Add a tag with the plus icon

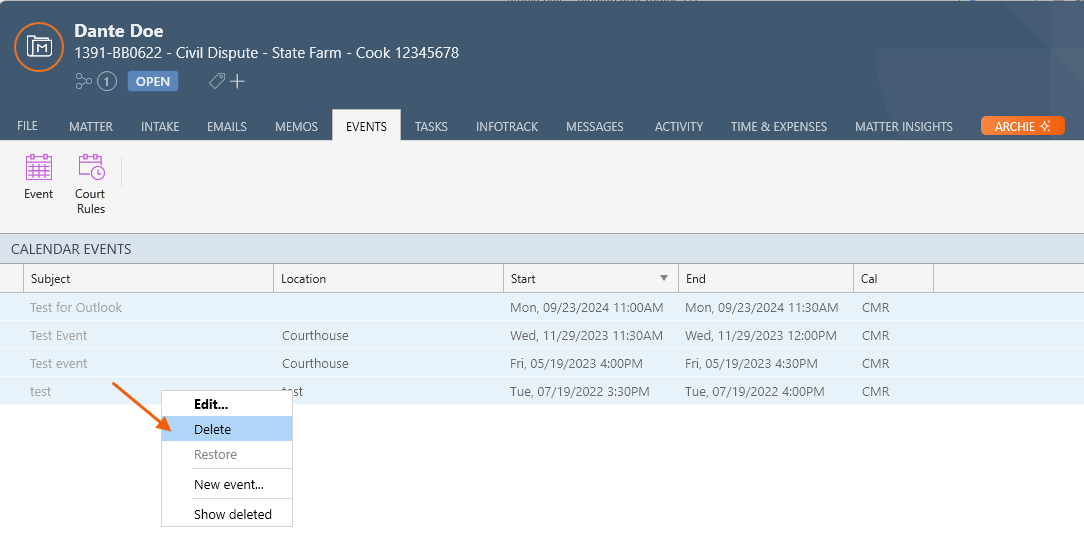[237, 82]
